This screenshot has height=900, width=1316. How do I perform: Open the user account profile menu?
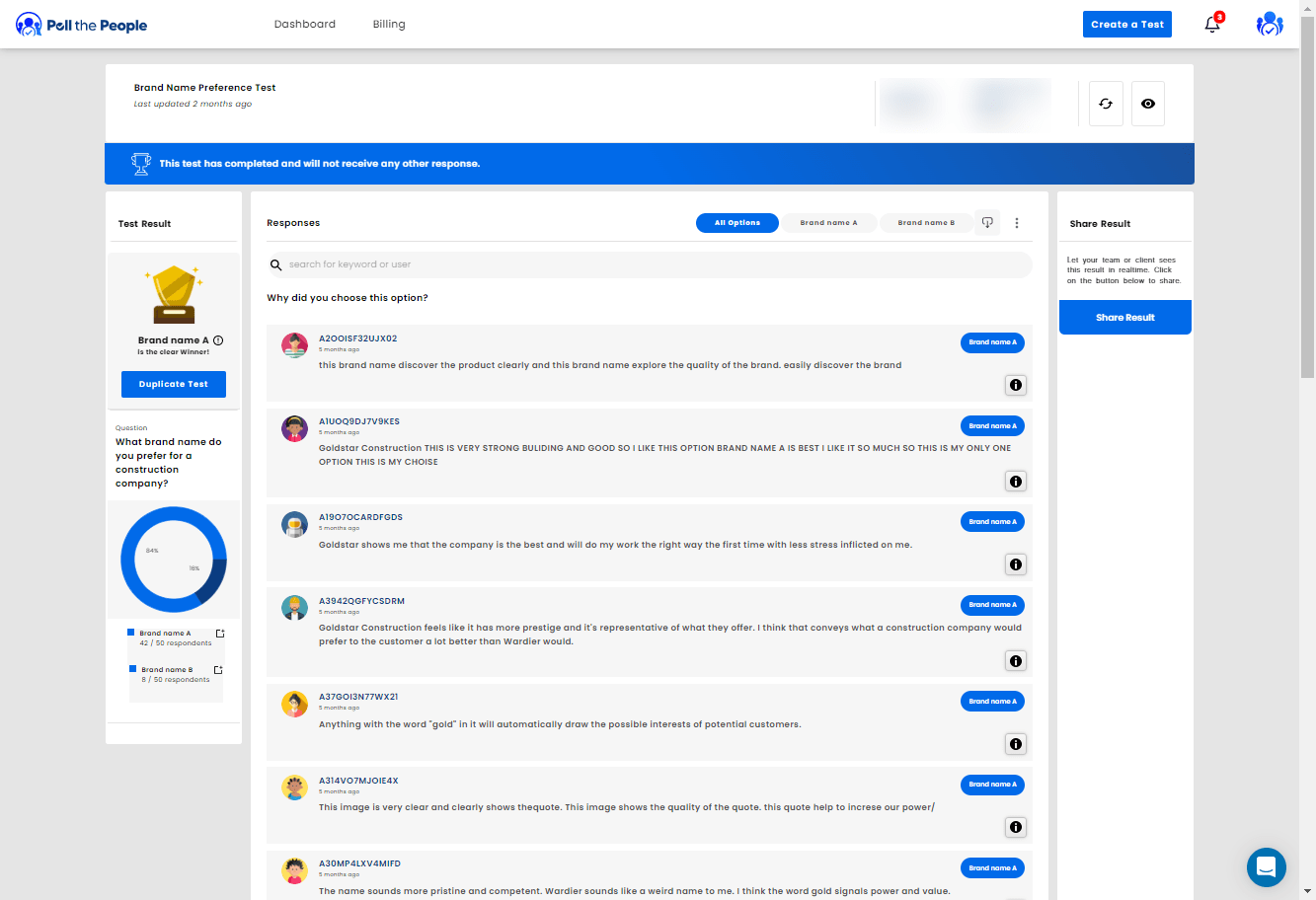point(1269,25)
